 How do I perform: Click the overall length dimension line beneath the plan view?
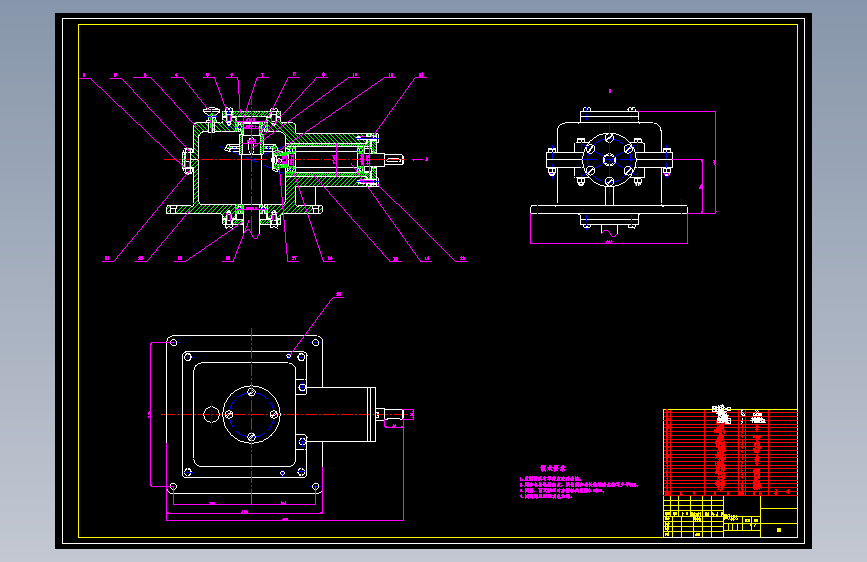tap(285, 520)
